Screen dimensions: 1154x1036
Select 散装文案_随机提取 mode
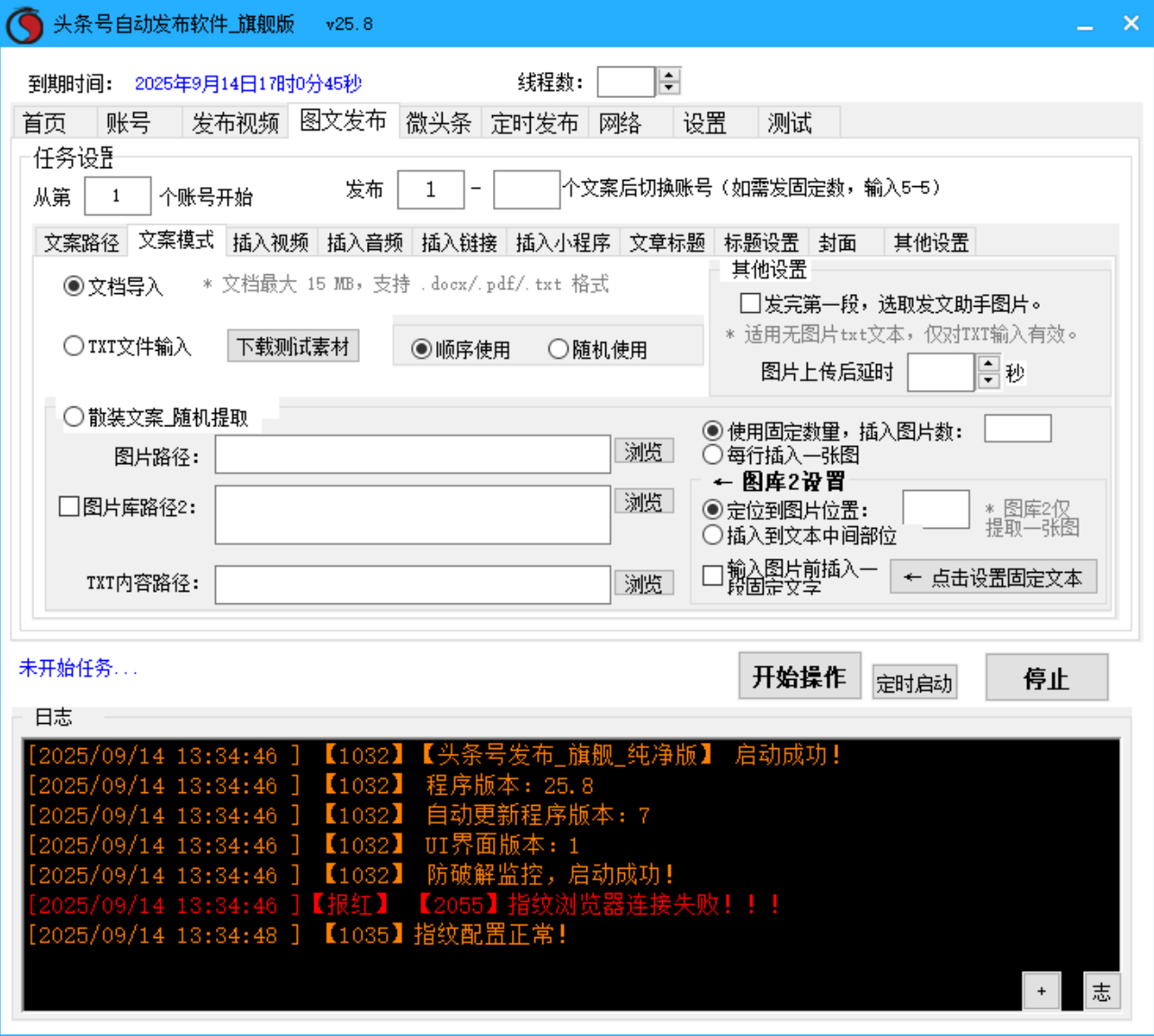point(73,415)
